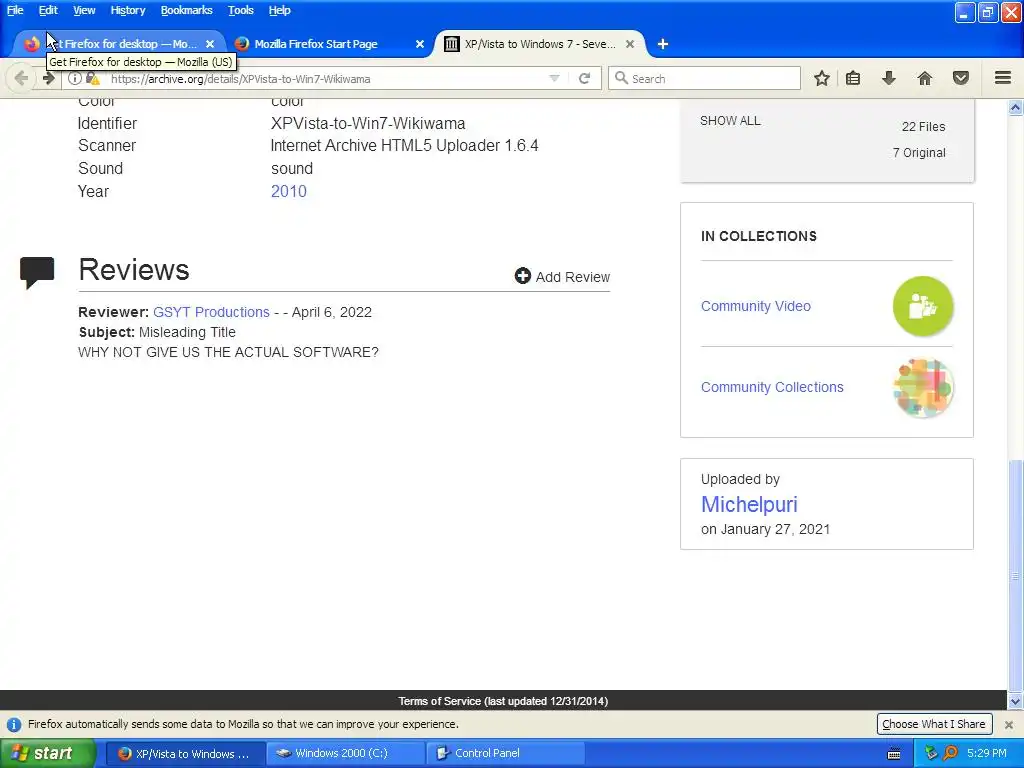Close the XP/Vista to Windows 7 tab
1024x768 pixels.
[x=630, y=44]
